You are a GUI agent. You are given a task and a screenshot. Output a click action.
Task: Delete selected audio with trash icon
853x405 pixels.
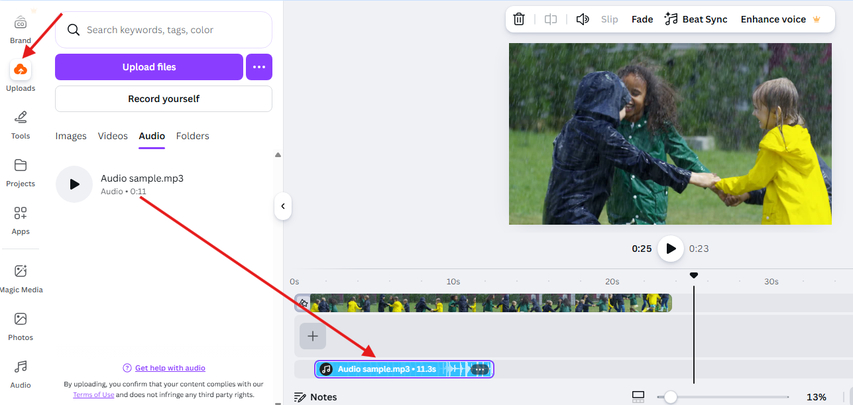pos(519,19)
